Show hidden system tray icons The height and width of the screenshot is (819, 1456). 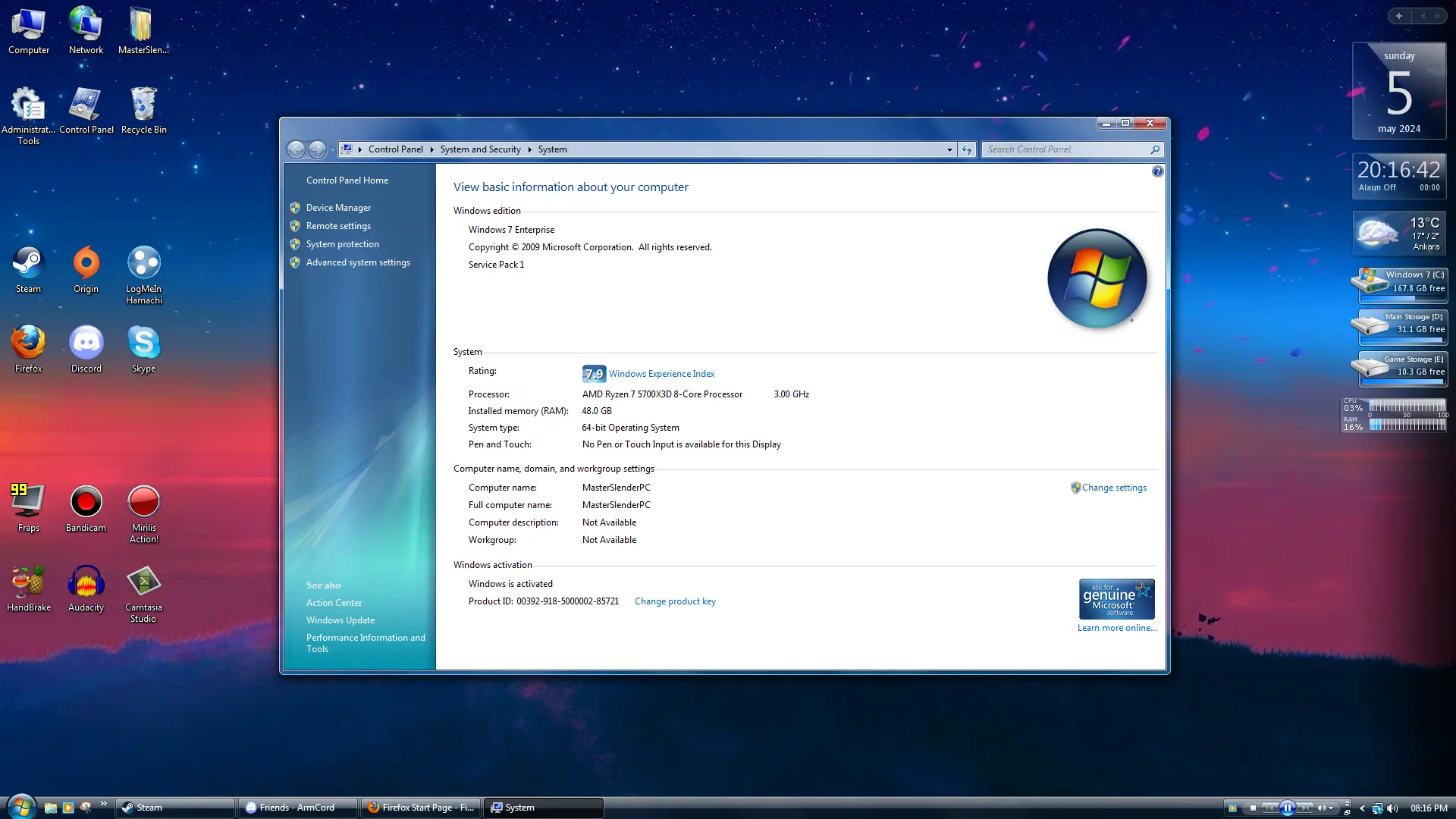(x=1362, y=808)
